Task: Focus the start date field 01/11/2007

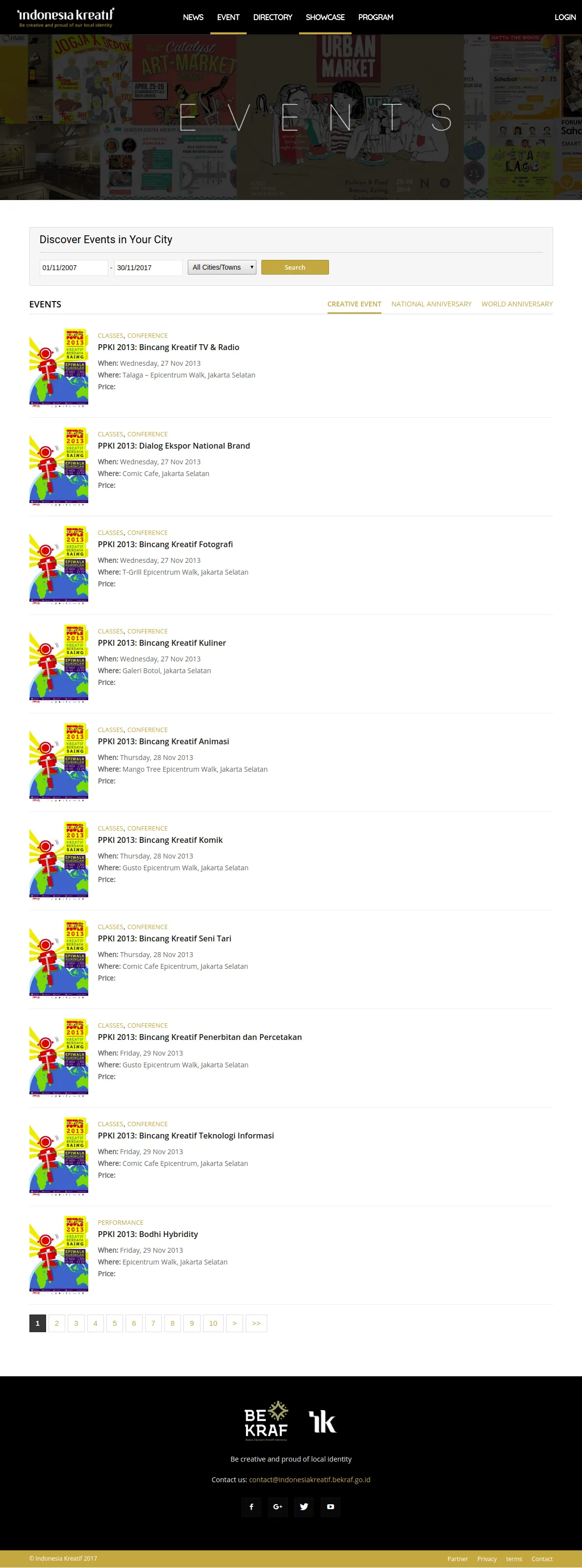Action: pos(74,268)
